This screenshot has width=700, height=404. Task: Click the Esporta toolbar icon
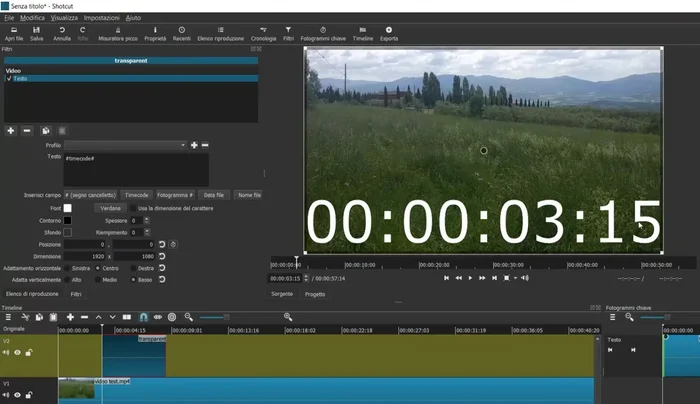point(388,33)
